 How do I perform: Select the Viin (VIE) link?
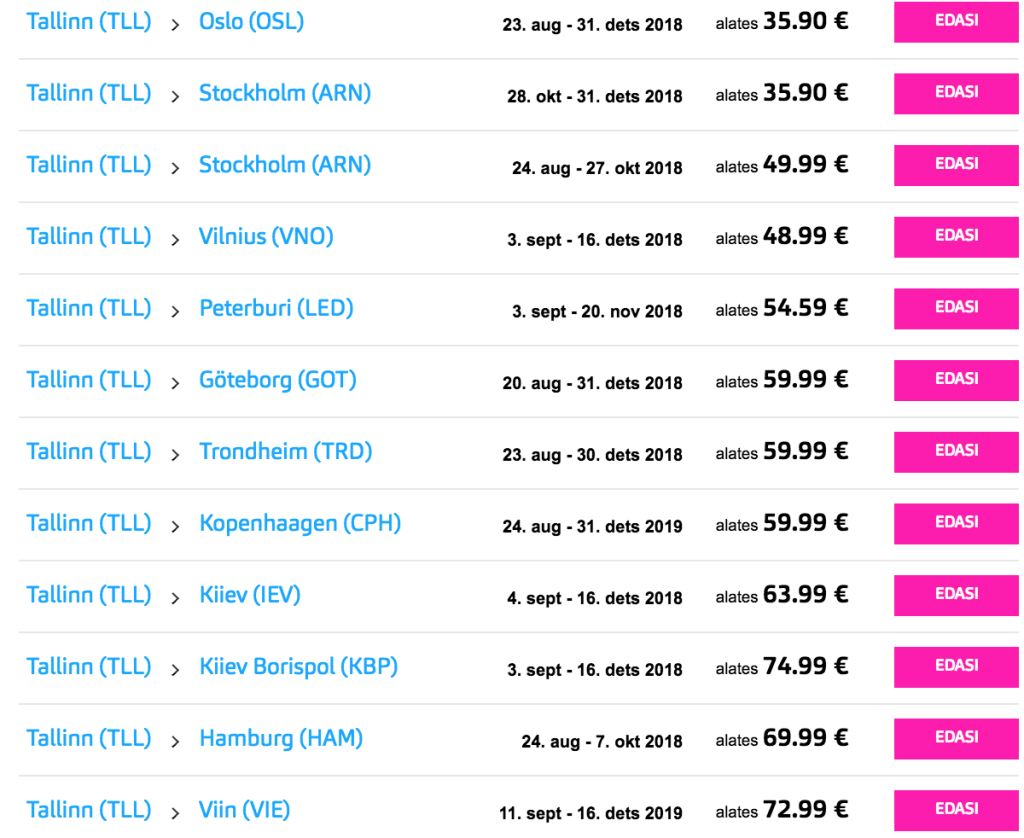pyautogui.click(x=245, y=810)
